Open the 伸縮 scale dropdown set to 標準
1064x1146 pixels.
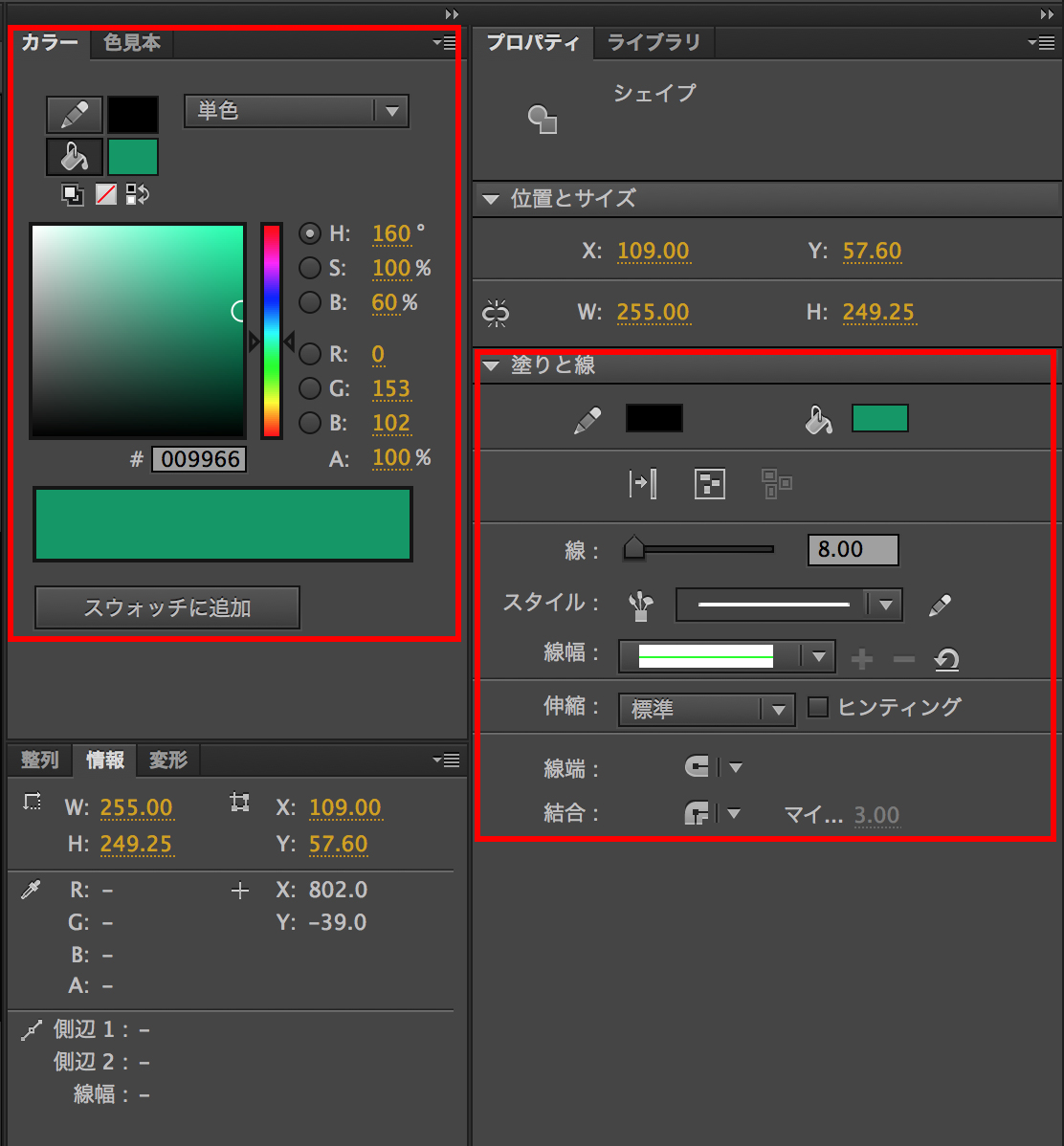tap(706, 709)
